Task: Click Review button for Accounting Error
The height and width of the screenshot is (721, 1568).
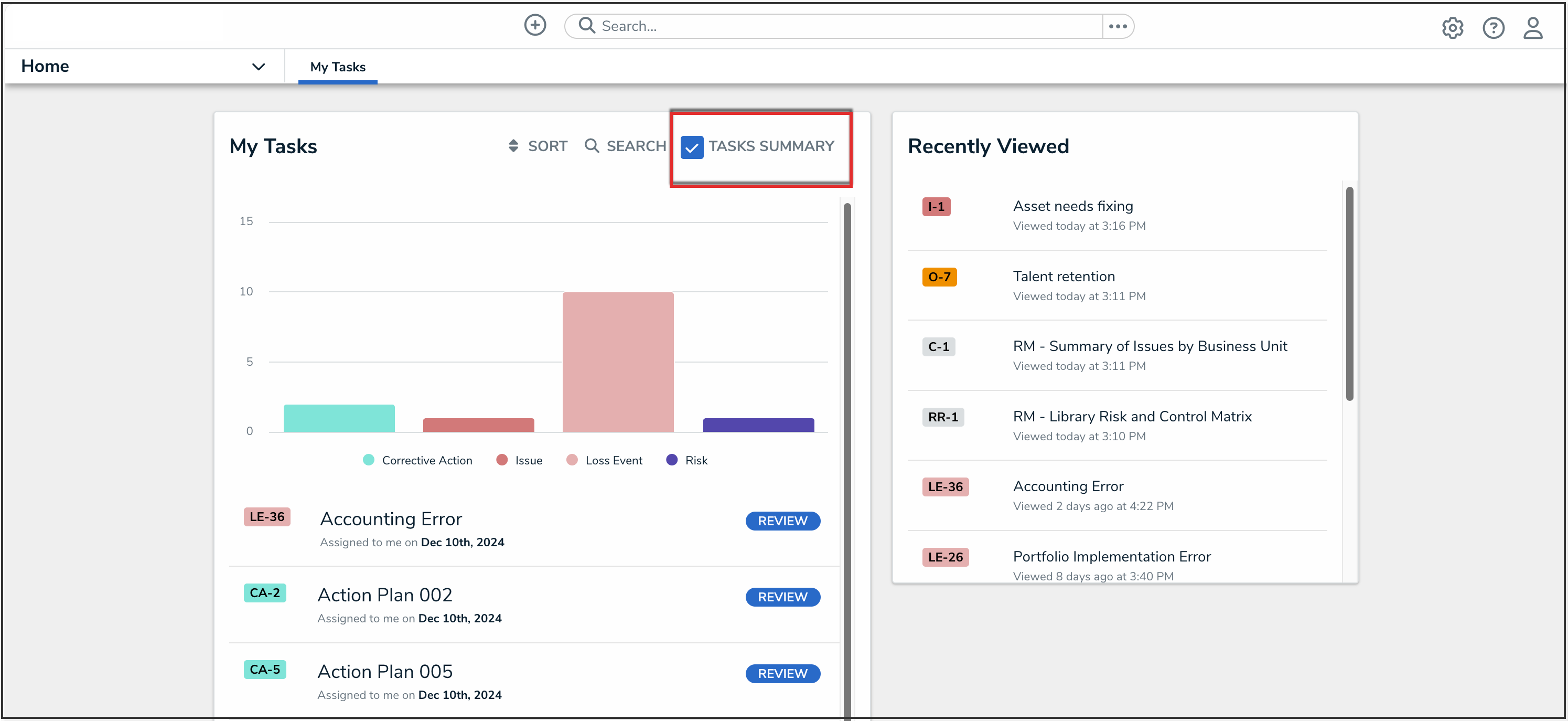Action: click(782, 521)
